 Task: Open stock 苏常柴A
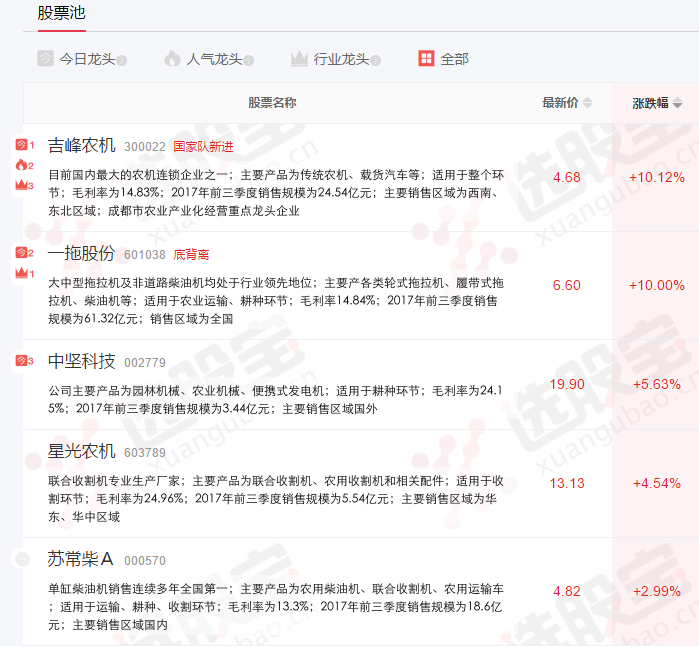click(x=81, y=560)
